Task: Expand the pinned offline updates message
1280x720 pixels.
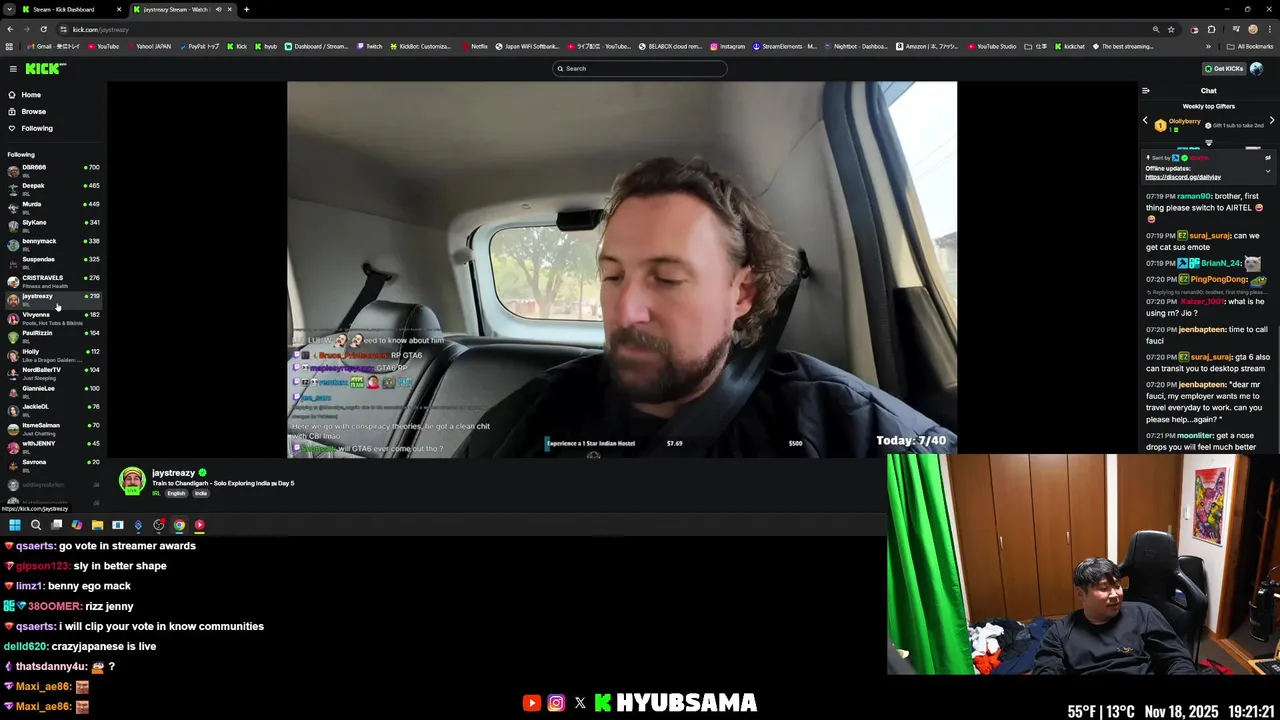Action: pos(1268,171)
